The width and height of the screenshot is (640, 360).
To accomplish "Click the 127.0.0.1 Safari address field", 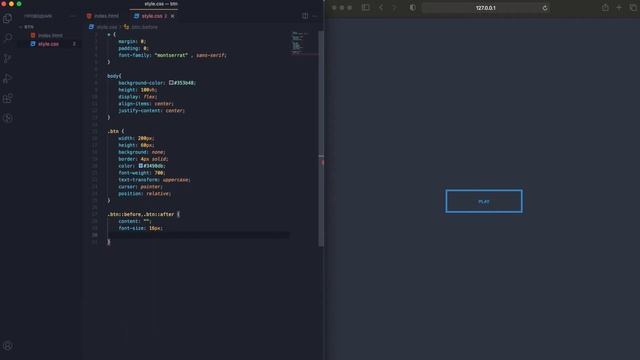I will pyautogui.click(x=485, y=8).
